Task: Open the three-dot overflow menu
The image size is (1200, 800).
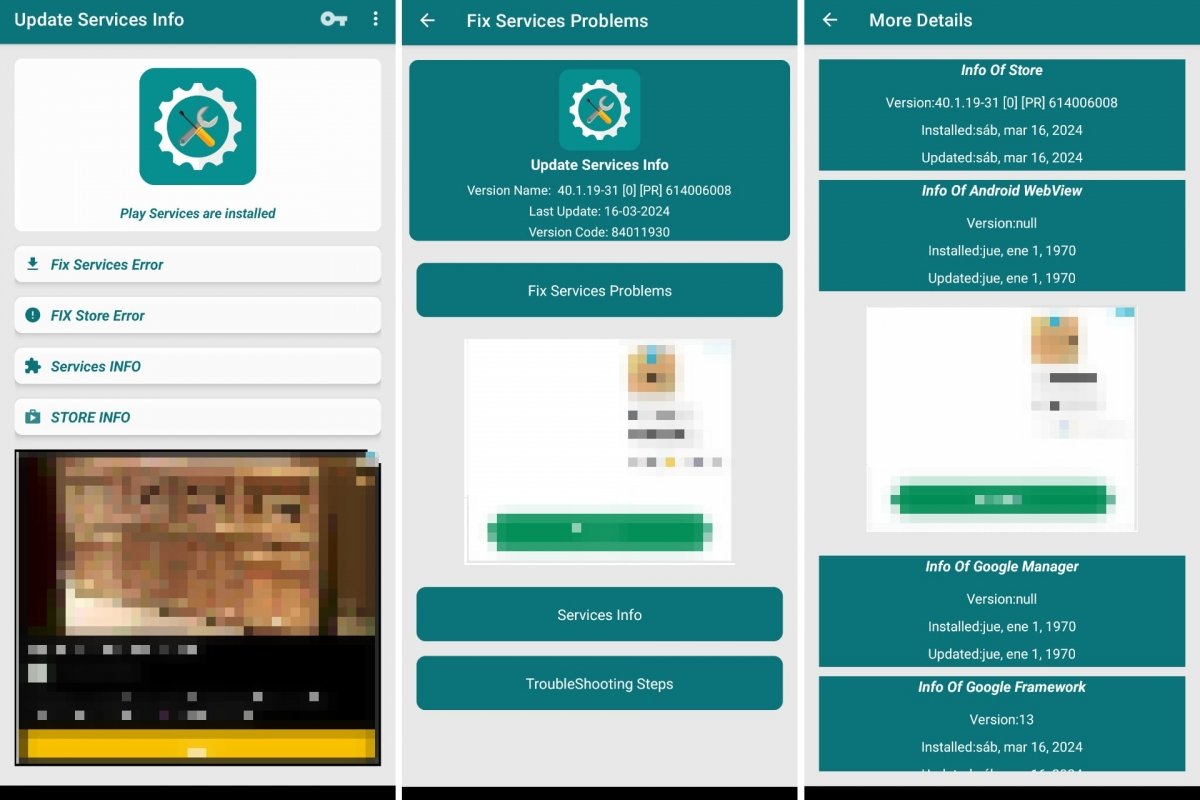Action: tap(375, 19)
